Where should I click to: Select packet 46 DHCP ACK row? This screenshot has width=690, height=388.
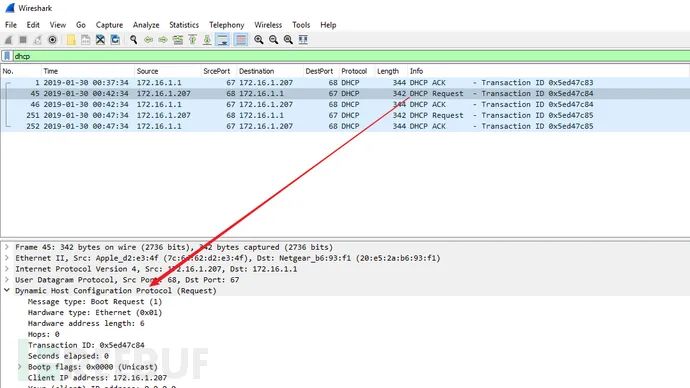345,105
